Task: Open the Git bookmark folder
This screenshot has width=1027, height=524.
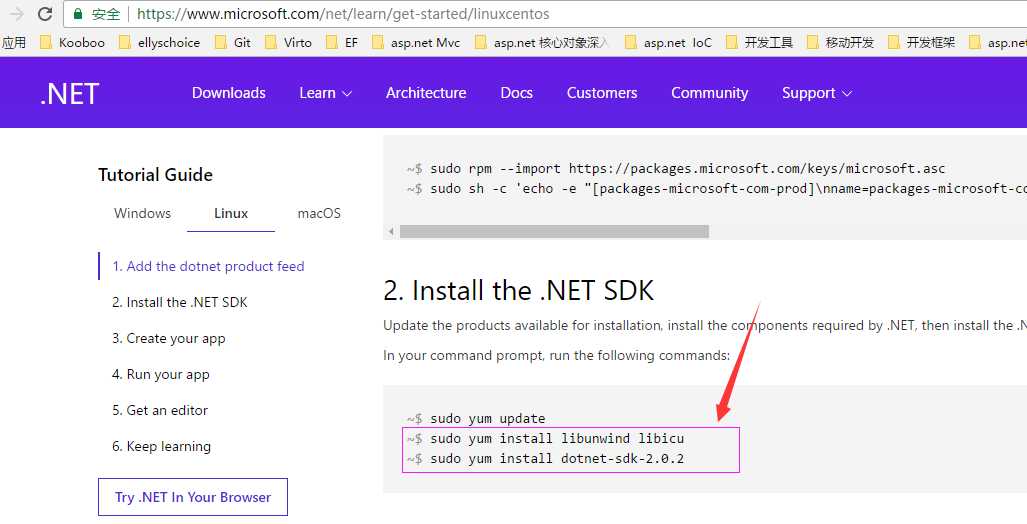Action: tap(233, 43)
